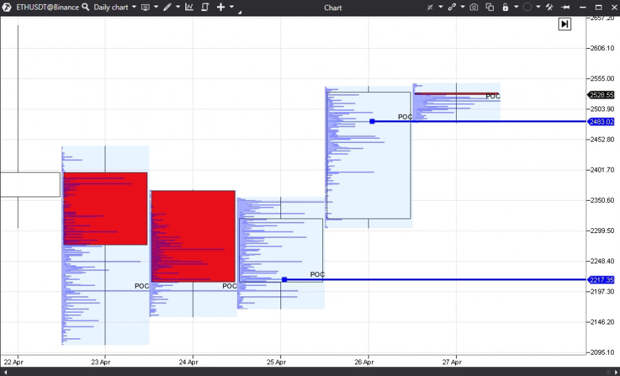Click the duplicate chart window icon

click(x=490, y=7)
